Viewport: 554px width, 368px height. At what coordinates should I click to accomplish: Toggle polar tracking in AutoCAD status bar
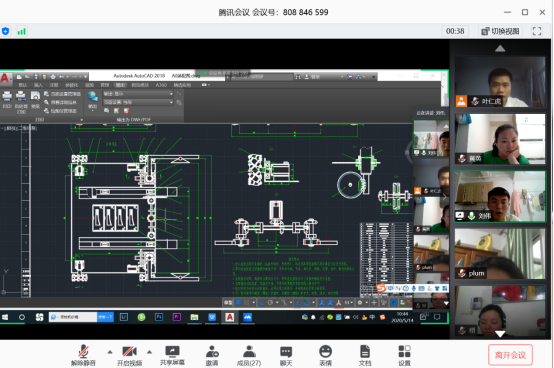(x=271, y=303)
